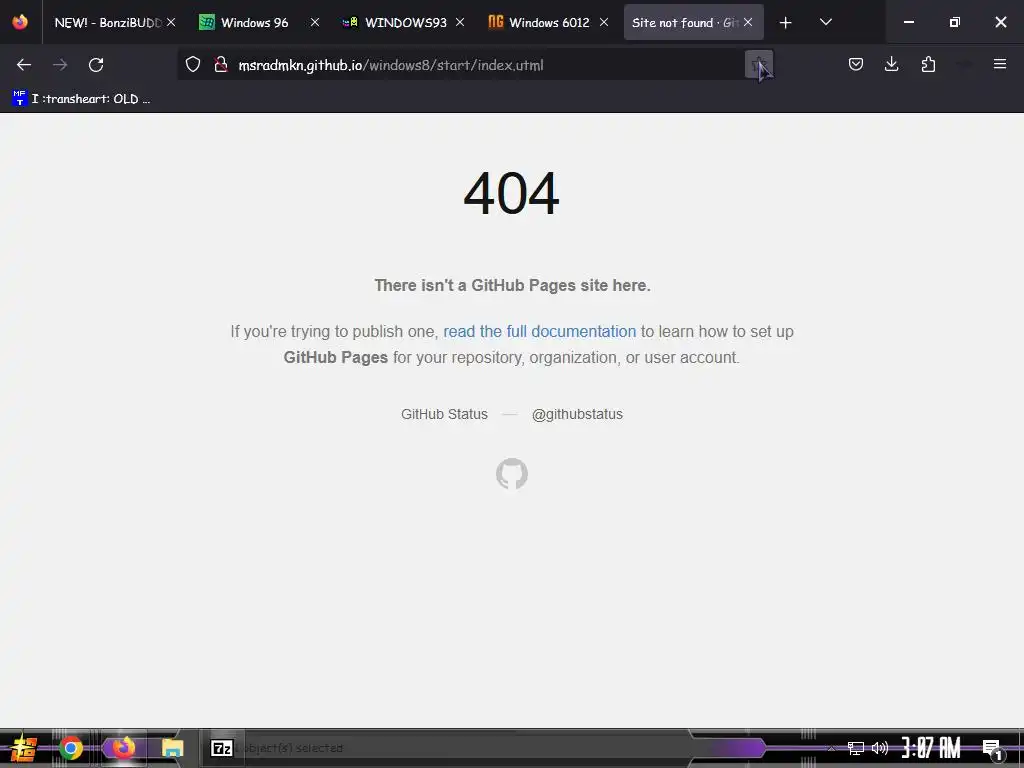Click bold "GitHub Pages" text in paragraph
This screenshot has height=768, width=1024.
coord(336,357)
